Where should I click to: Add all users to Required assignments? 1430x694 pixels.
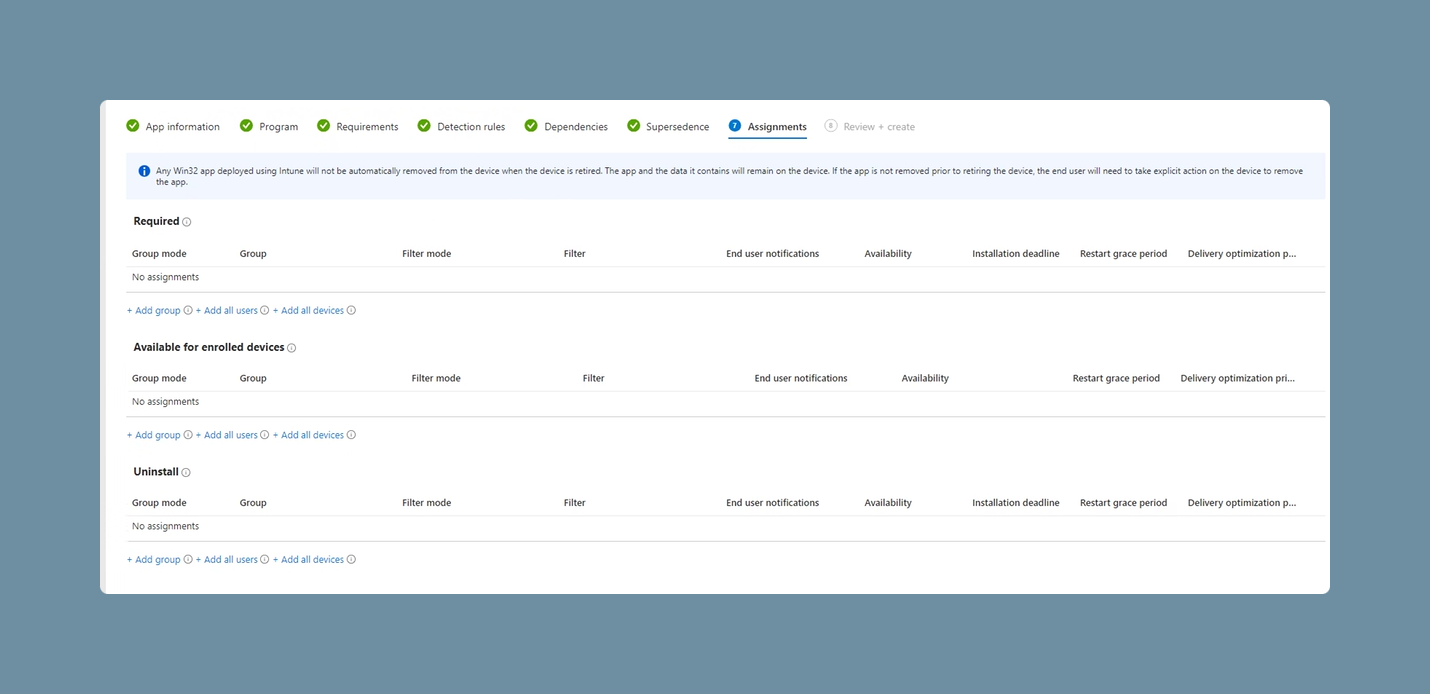tap(227, 311)
